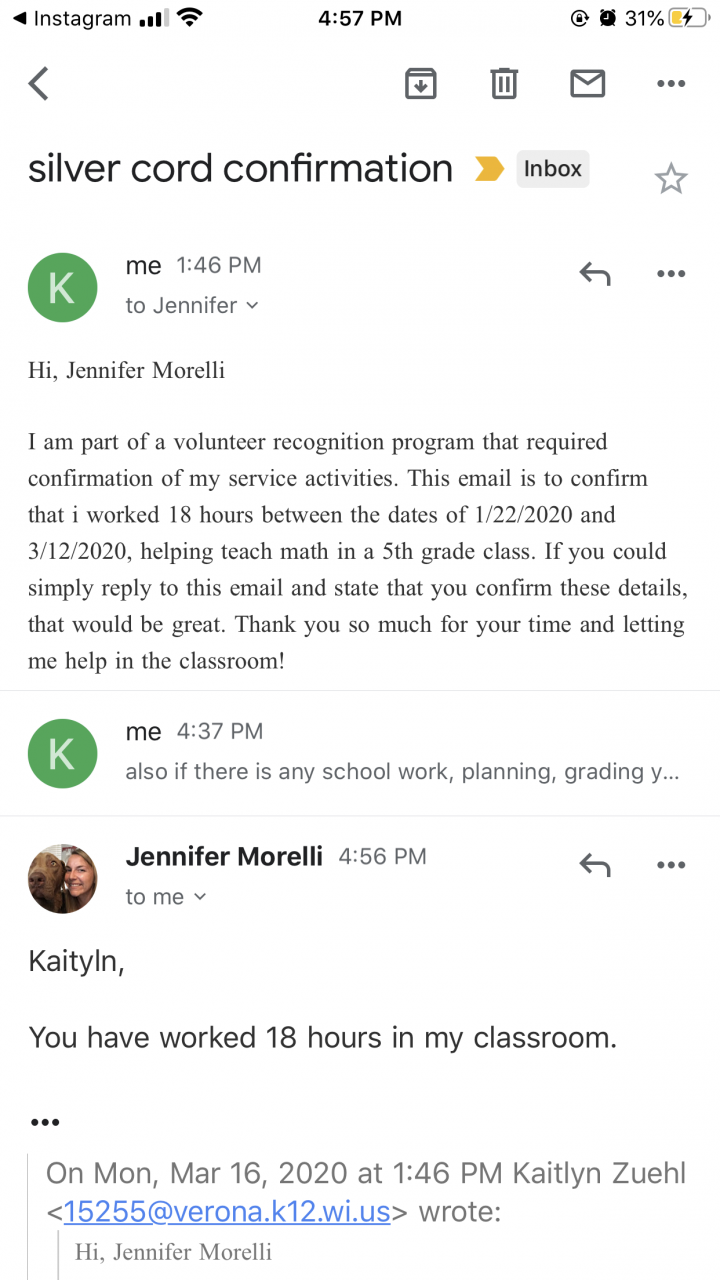Tap the green K avatar on first message
The image size is (720, 1280).
(62, 287)
